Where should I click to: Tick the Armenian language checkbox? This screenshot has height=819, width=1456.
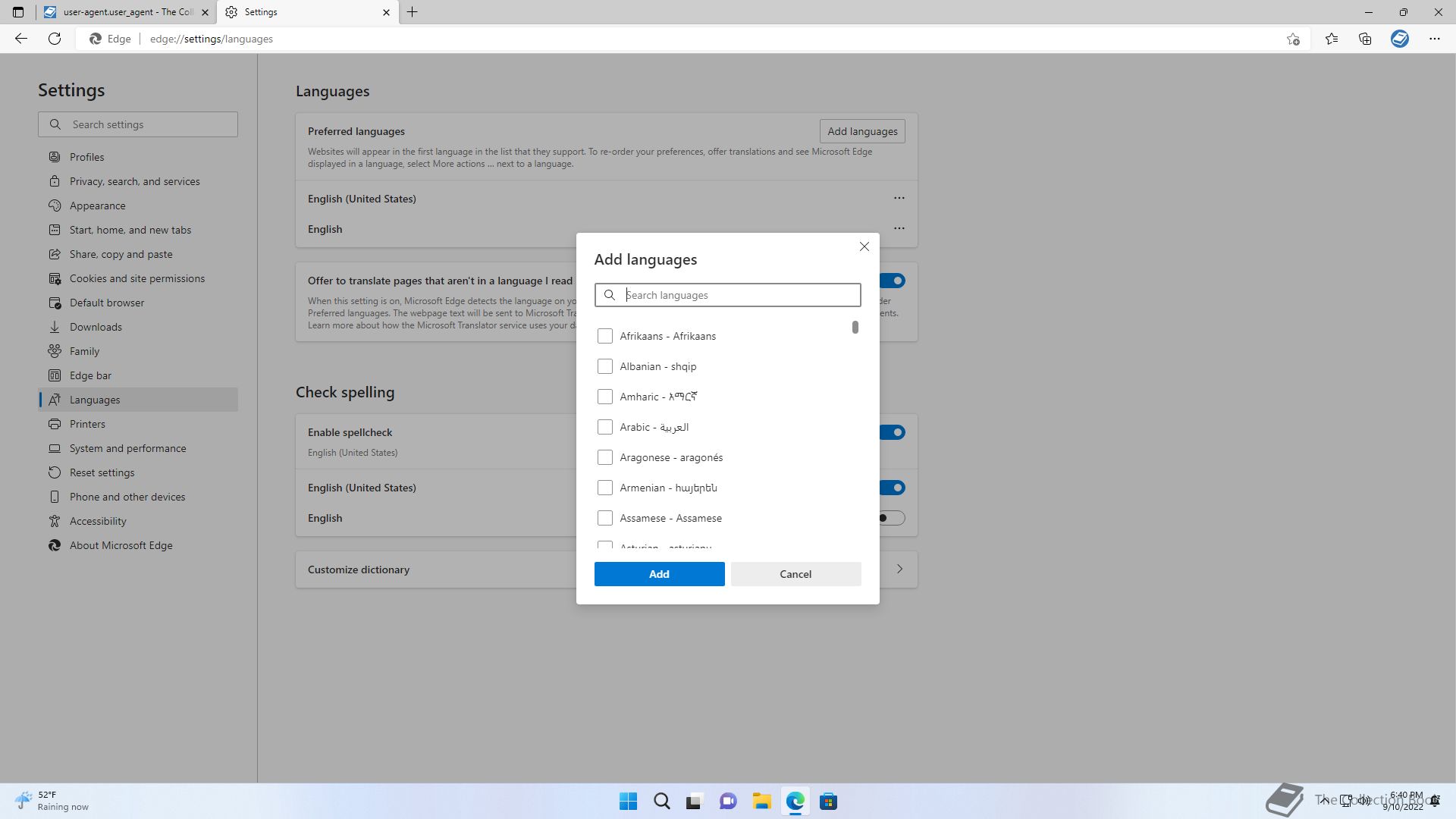[x=604, y=488]
